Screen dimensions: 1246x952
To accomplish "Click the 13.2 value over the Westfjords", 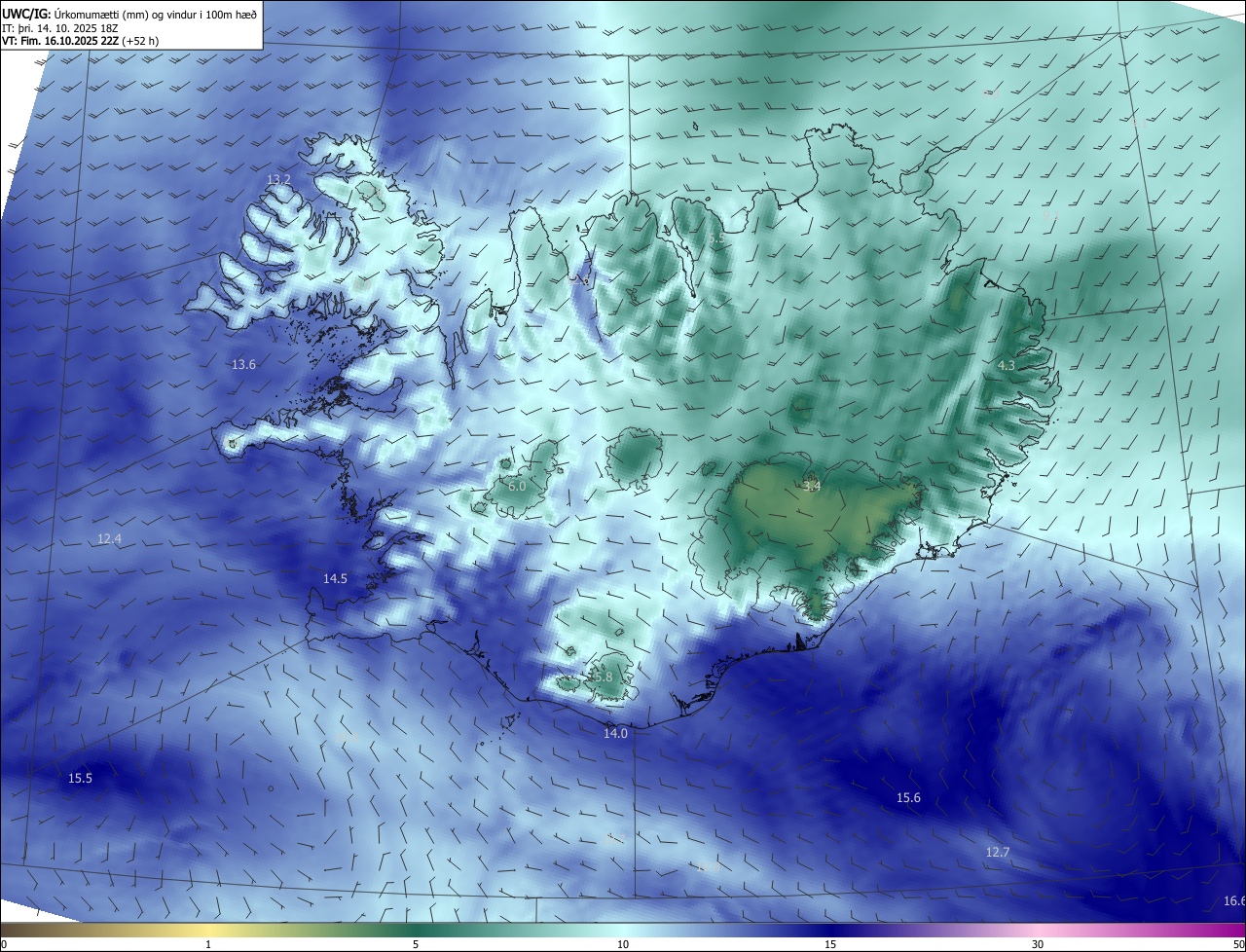I will pyautogui.click(x=278, y=180).
